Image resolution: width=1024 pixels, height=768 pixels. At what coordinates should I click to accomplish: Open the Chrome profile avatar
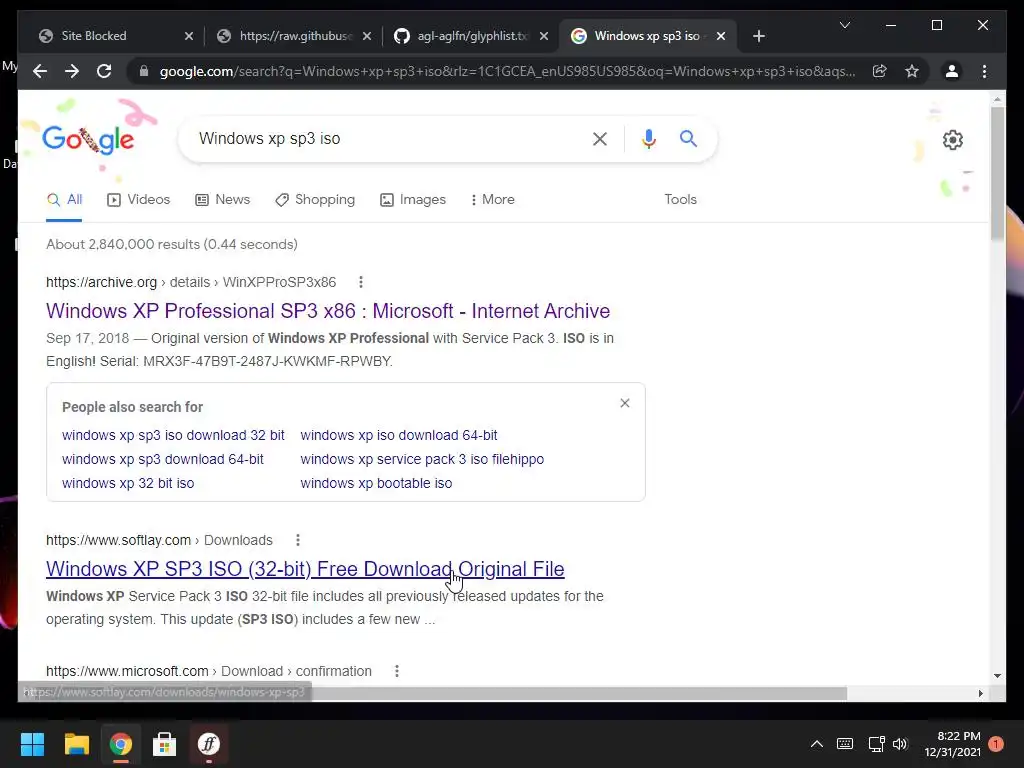pos(952,71)
